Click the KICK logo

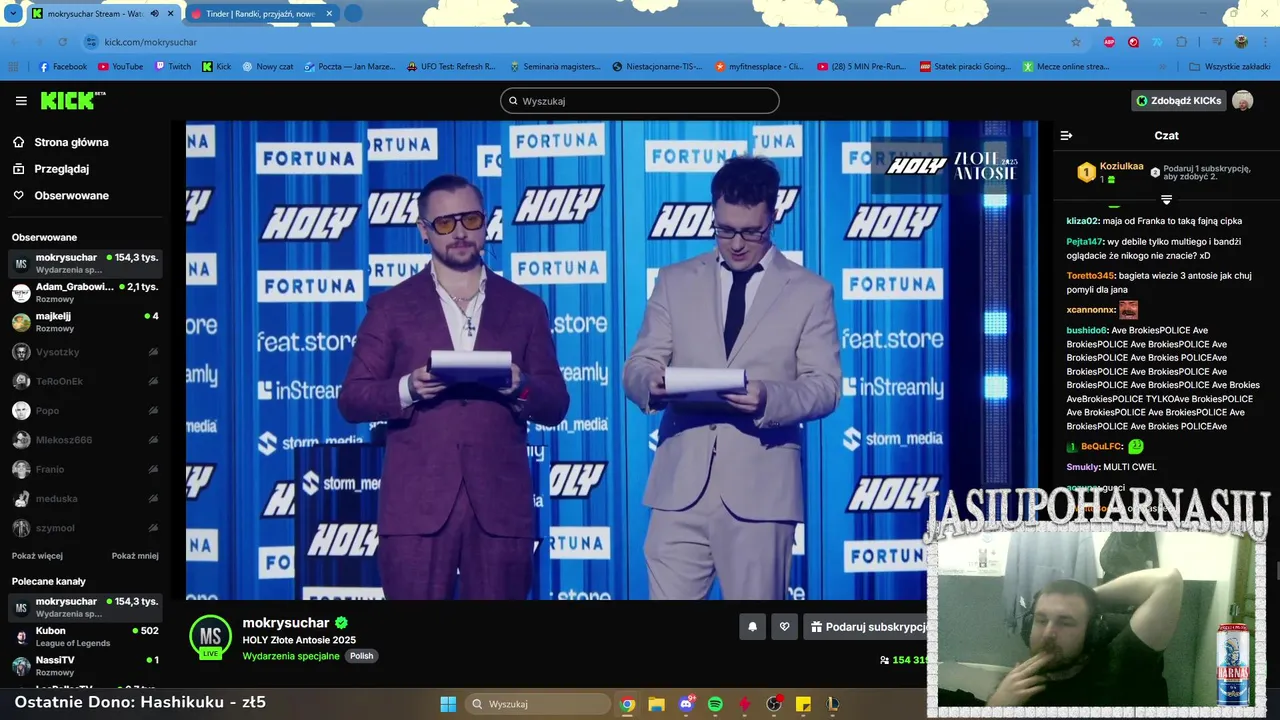[x=72, y=100]
